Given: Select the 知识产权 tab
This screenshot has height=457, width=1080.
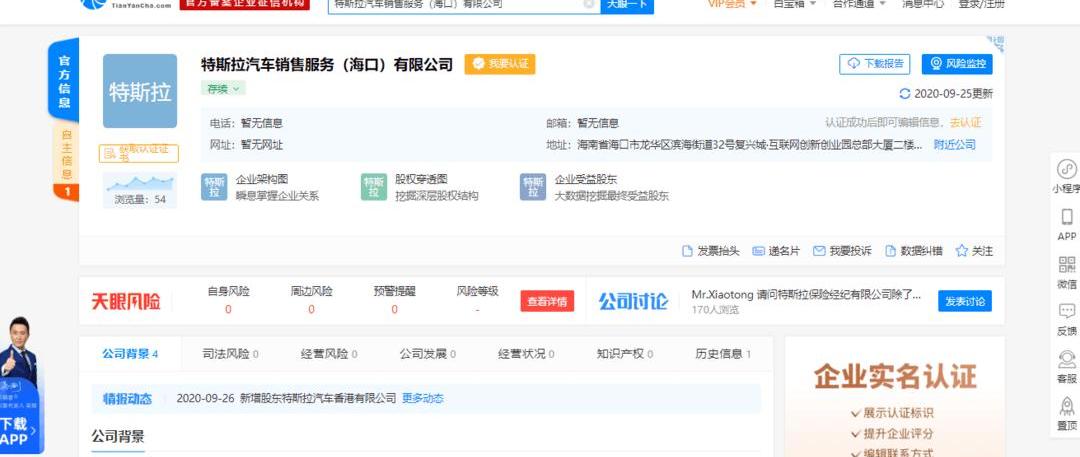Looking at the screenshot, I should [x=625, y=354].
